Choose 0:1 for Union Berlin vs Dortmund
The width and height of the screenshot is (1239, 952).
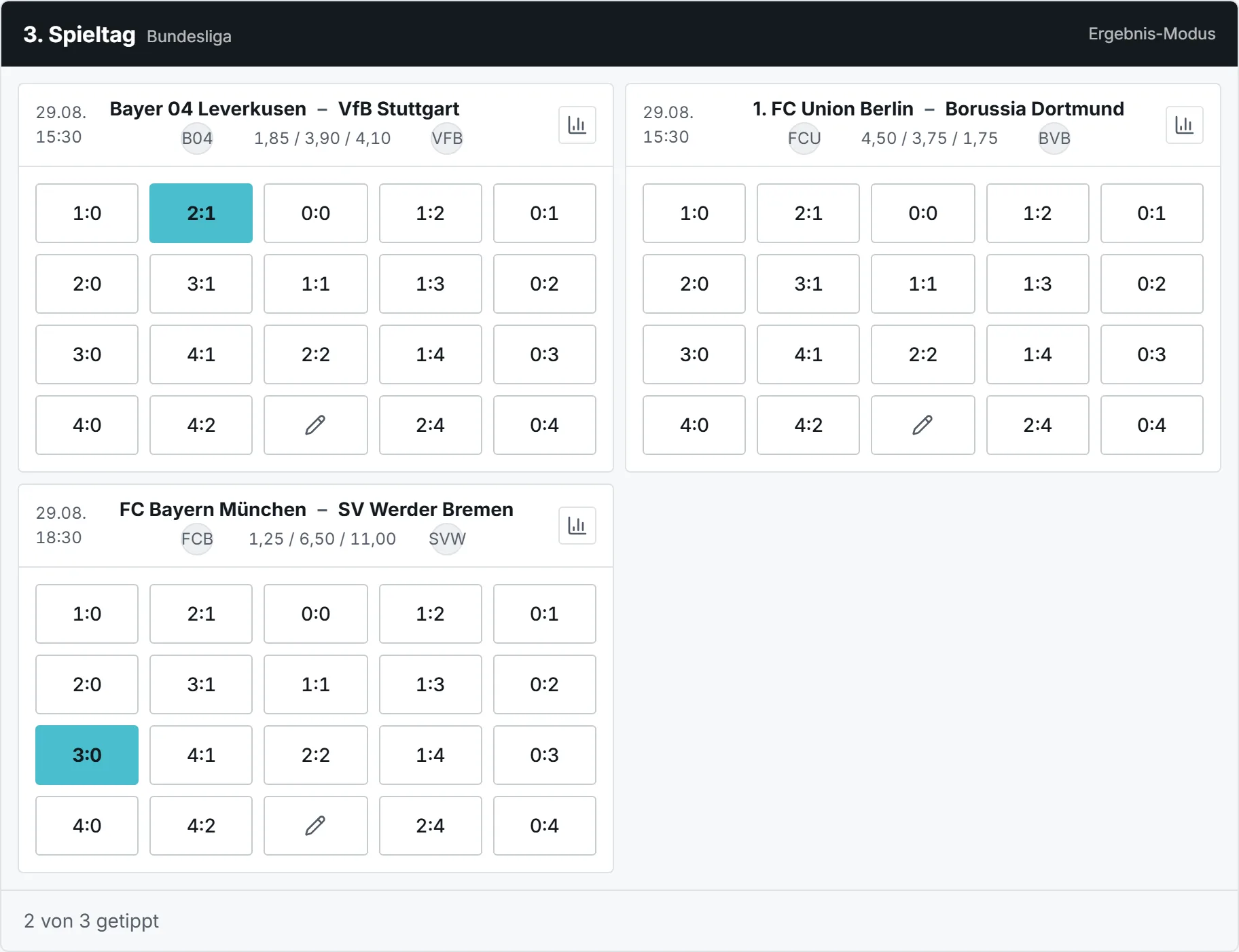(1151, 213)
